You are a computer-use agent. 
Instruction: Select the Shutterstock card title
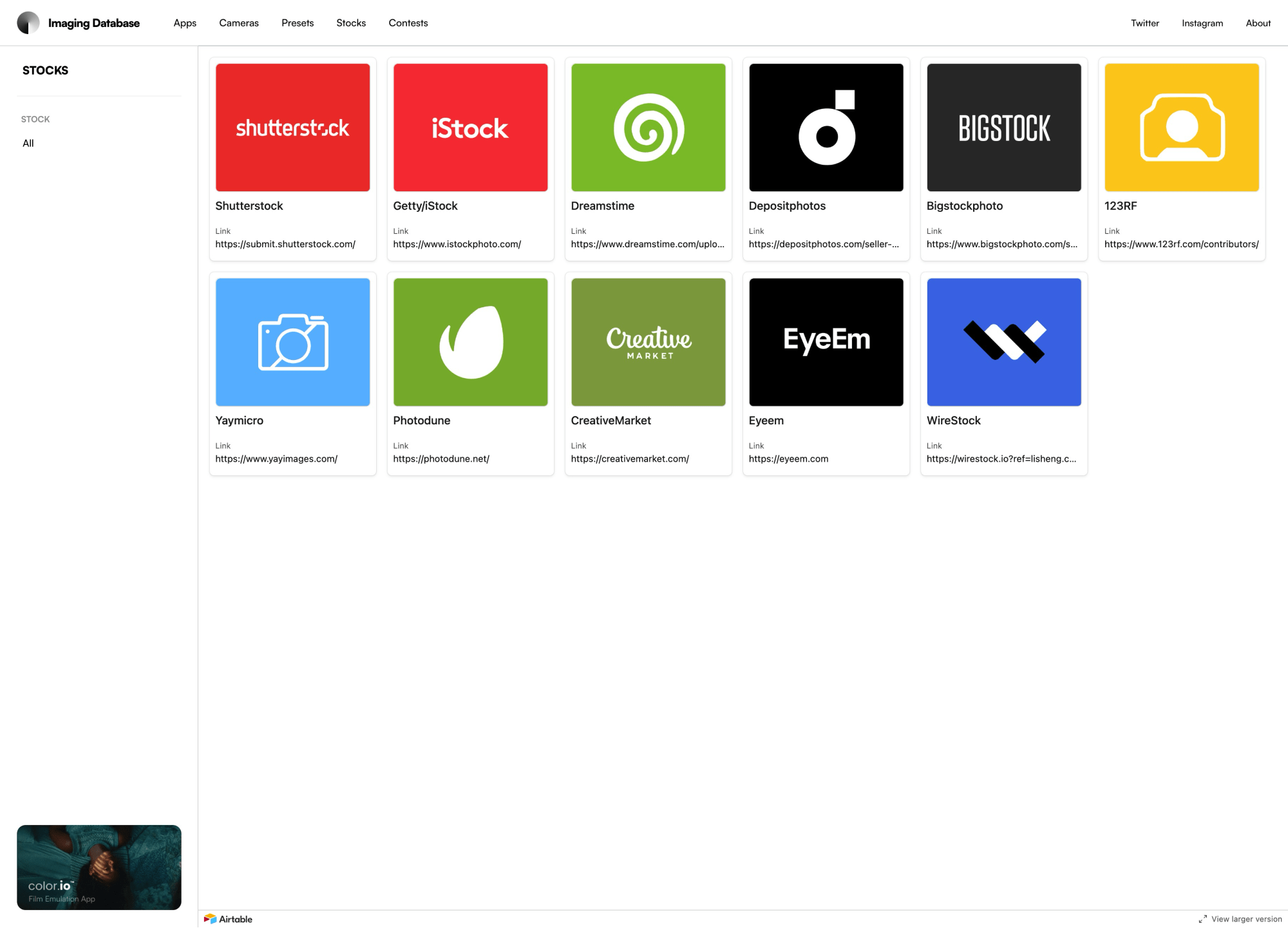pyautogui.click(x=249, y=206)
